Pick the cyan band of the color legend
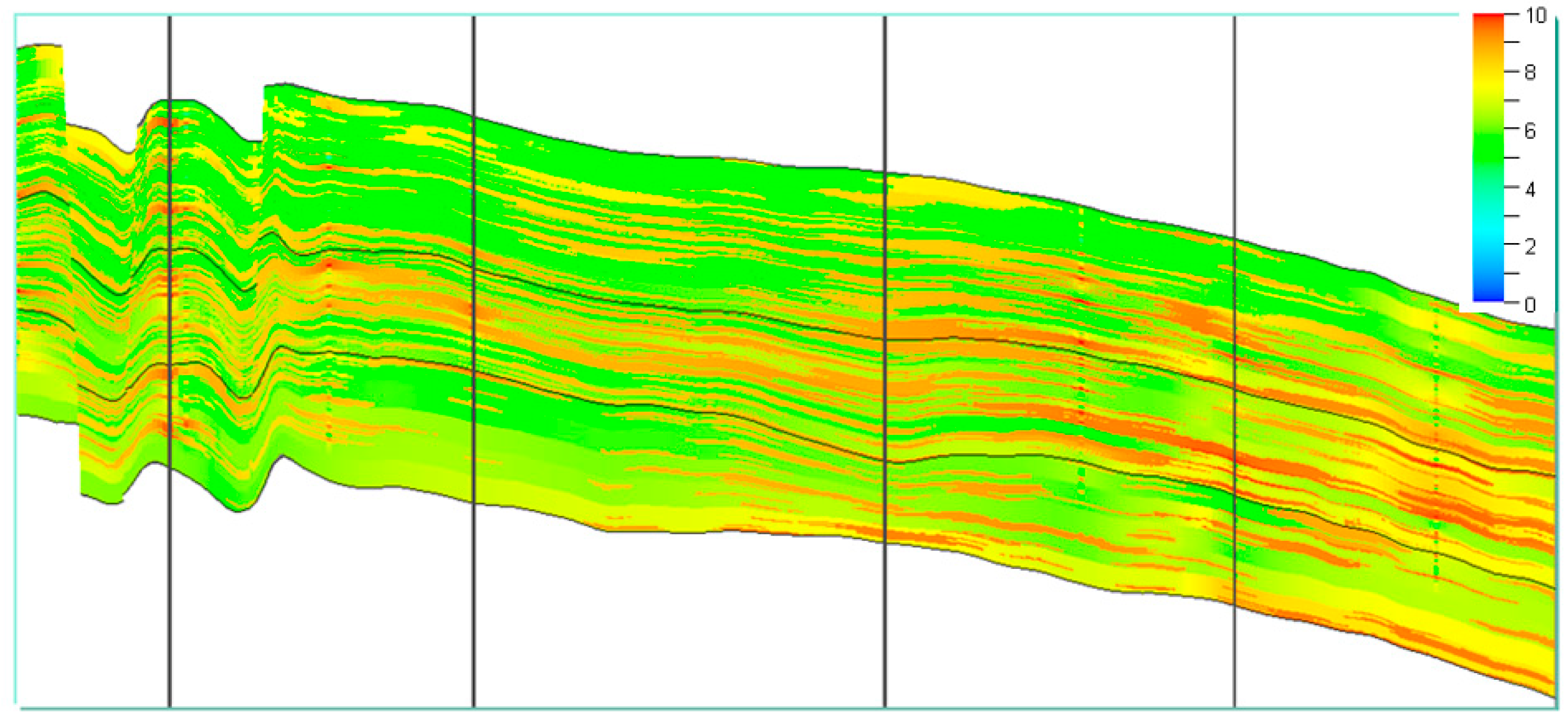Screen dimensions: 1568x720 pyautogui.click(x=1488, y=230)
